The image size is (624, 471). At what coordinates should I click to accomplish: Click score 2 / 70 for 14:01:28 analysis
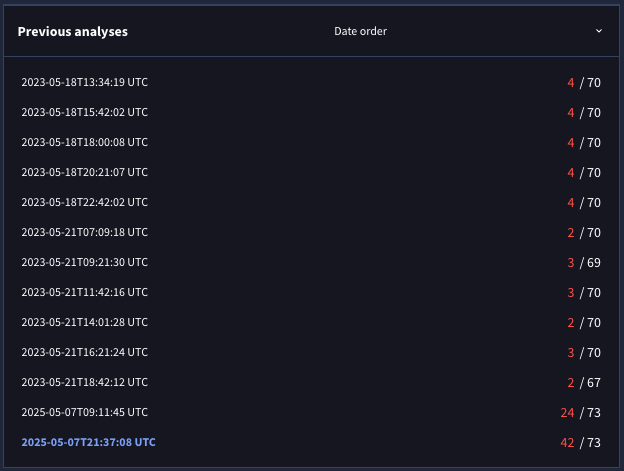point(584,323)
